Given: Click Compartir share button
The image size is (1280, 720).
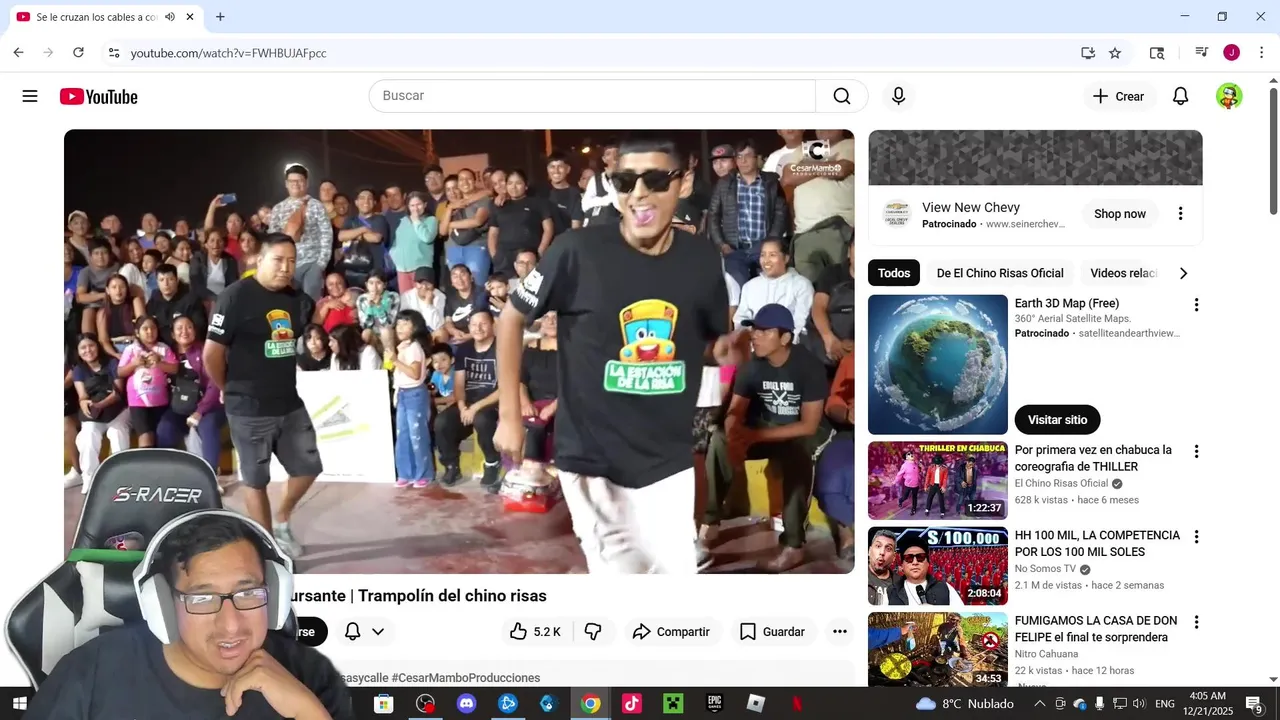Looking at the screenshot, I should click(x=671, y=631).
